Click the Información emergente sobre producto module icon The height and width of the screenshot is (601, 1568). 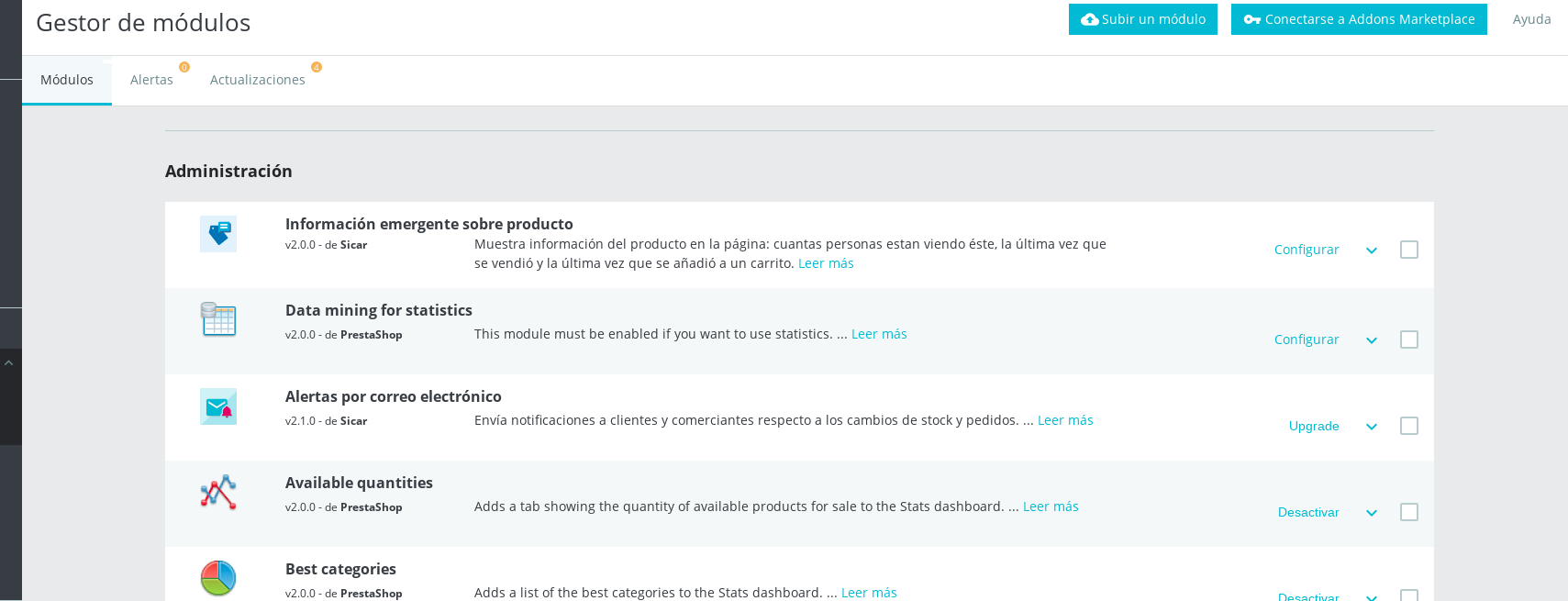(x=218, y=234)
